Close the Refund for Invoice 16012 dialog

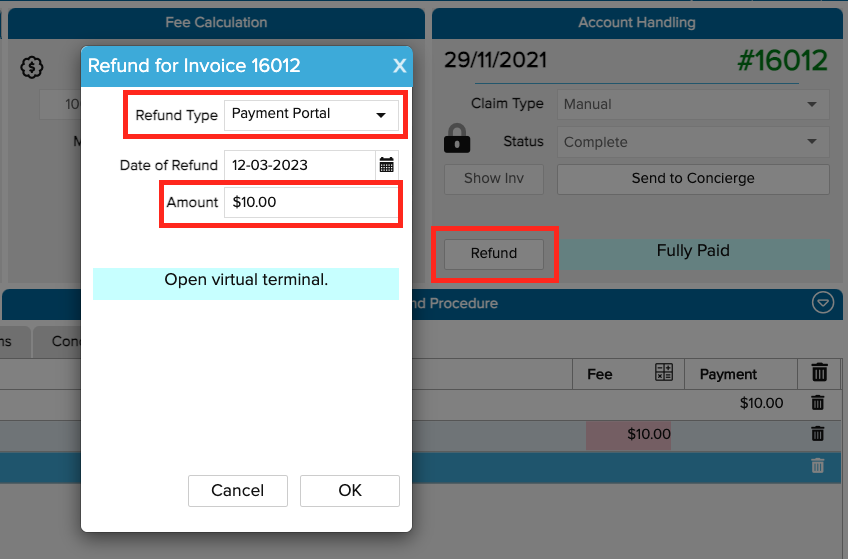[x=399, y=66]
